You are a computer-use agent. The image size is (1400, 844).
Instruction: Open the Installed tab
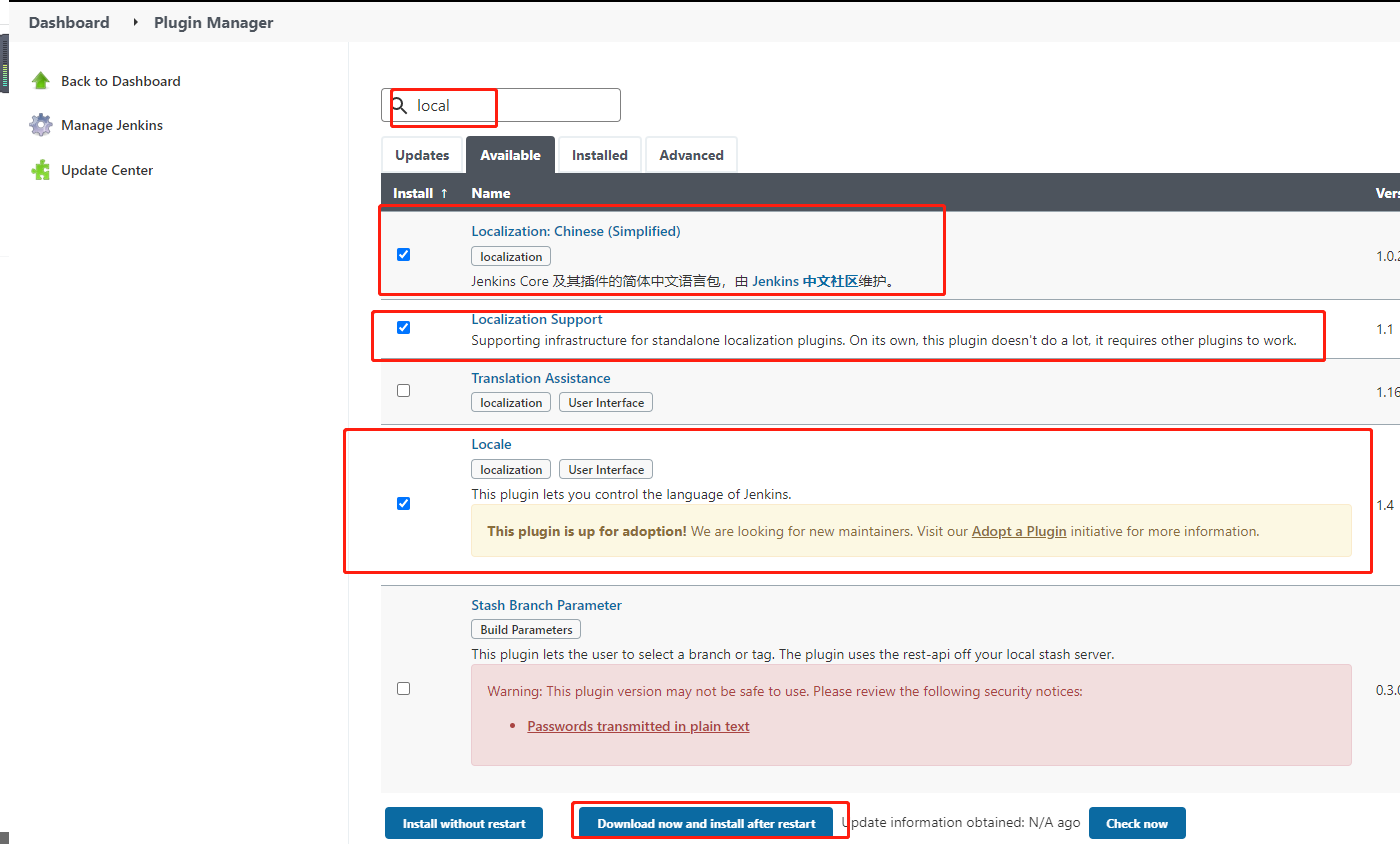click(600, 155)
